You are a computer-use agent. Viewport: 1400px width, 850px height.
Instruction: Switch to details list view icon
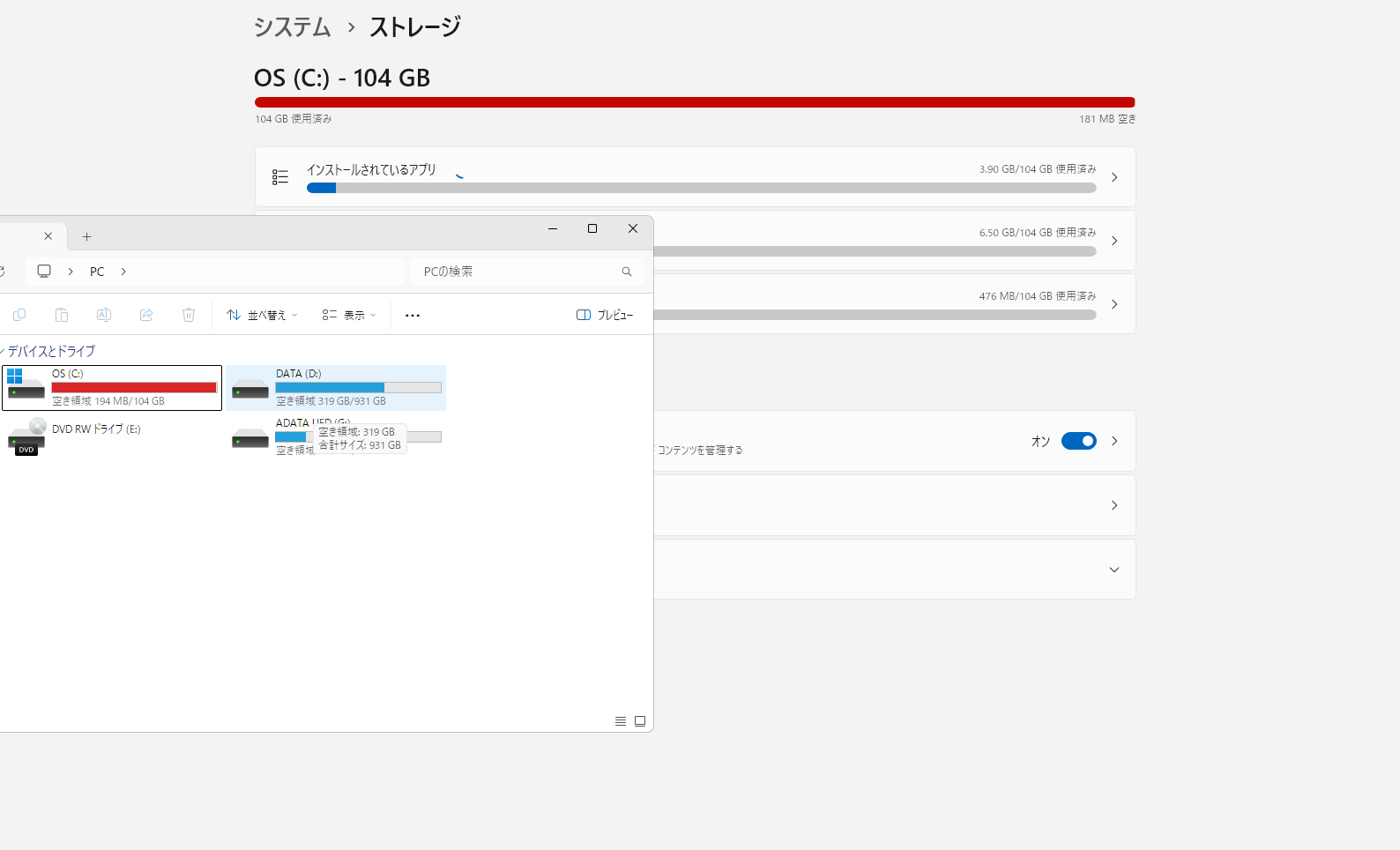click(621, 721)
